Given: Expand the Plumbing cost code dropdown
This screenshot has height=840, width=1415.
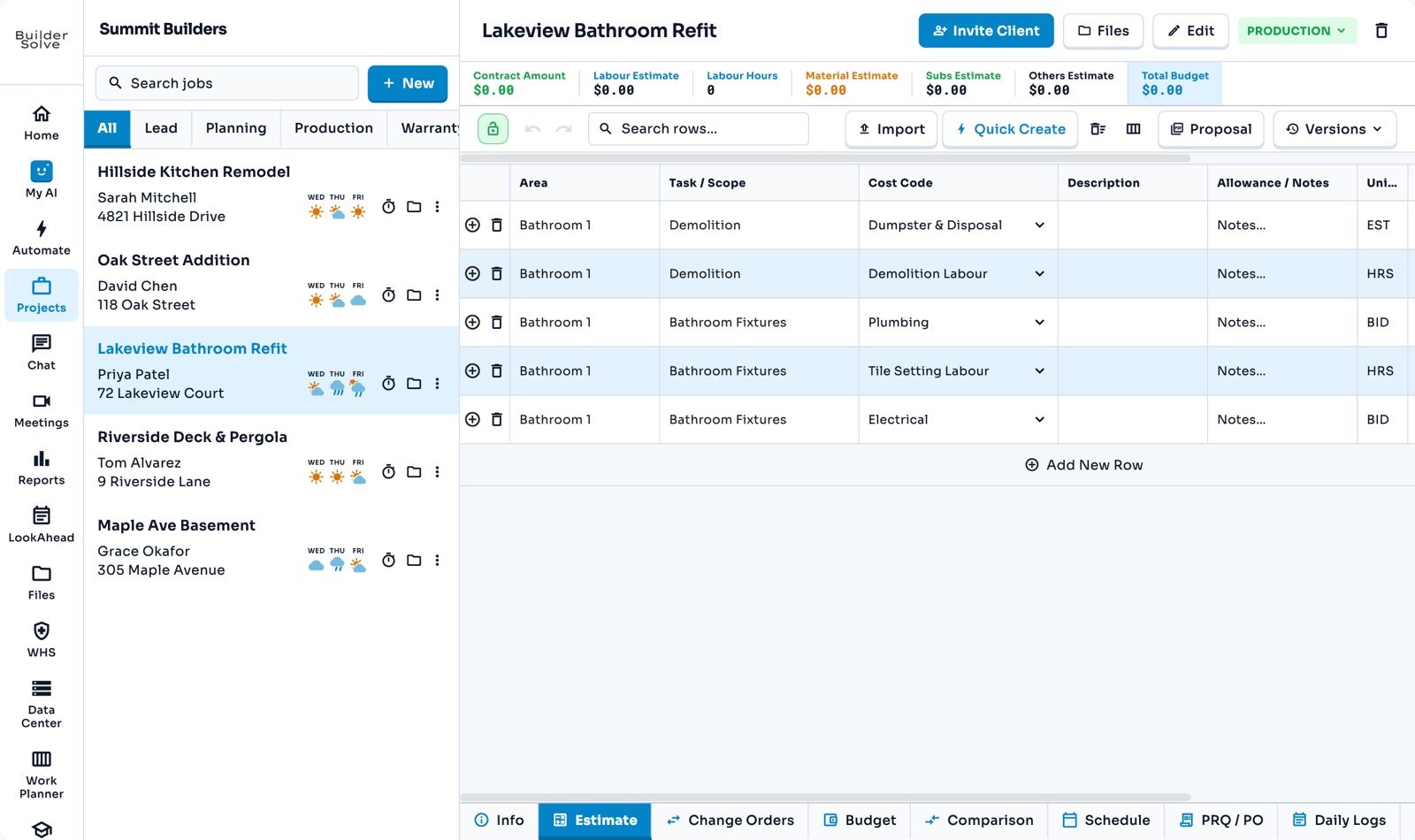Looking at the screenshot, I should pyautogui.click(x=1039, y=323).
